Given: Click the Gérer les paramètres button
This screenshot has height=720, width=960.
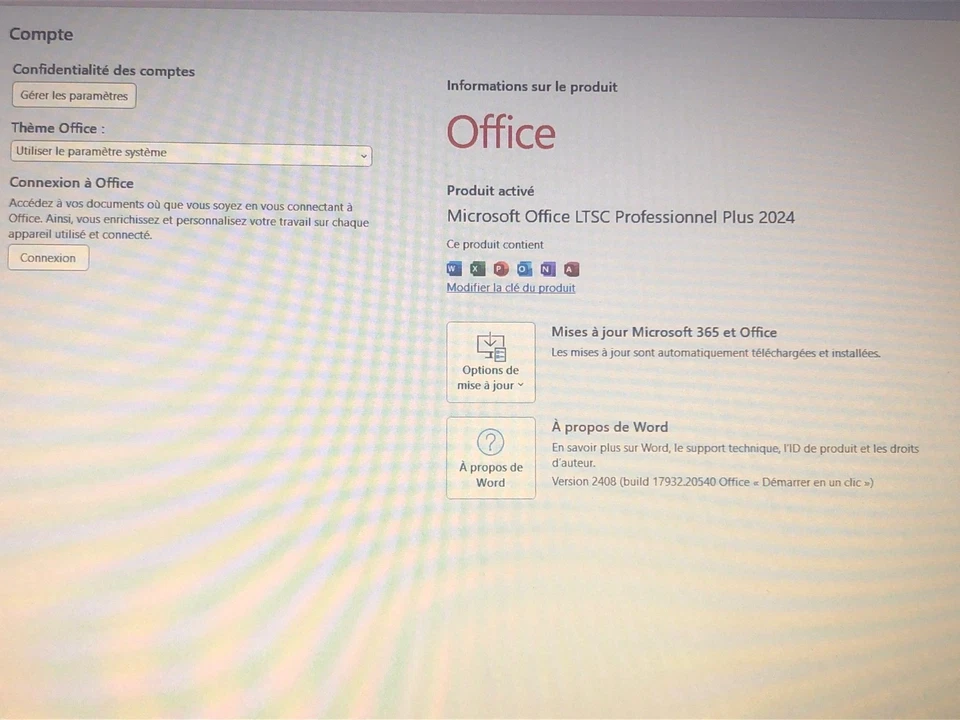Looking at the screenshot, I should pyautogui.click(x=73, y=95).
